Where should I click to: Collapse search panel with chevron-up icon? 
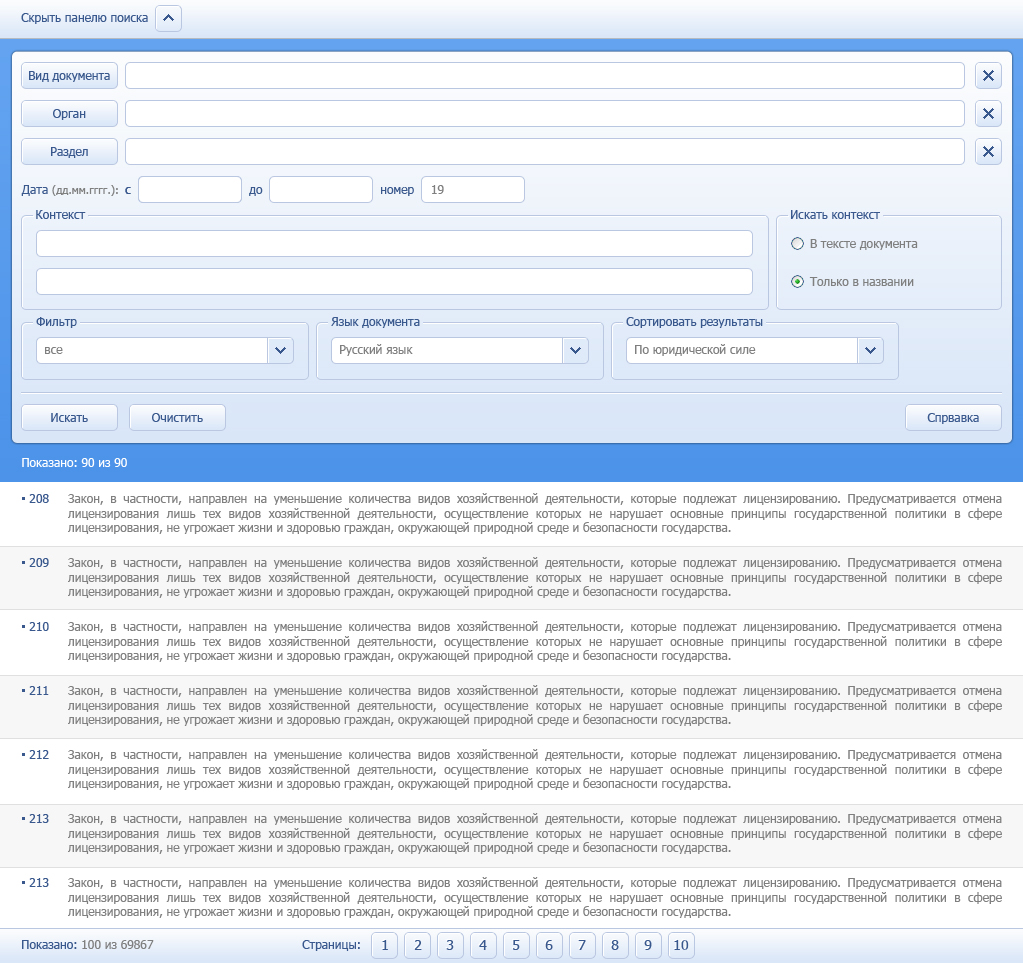click(x=168, y=18)
